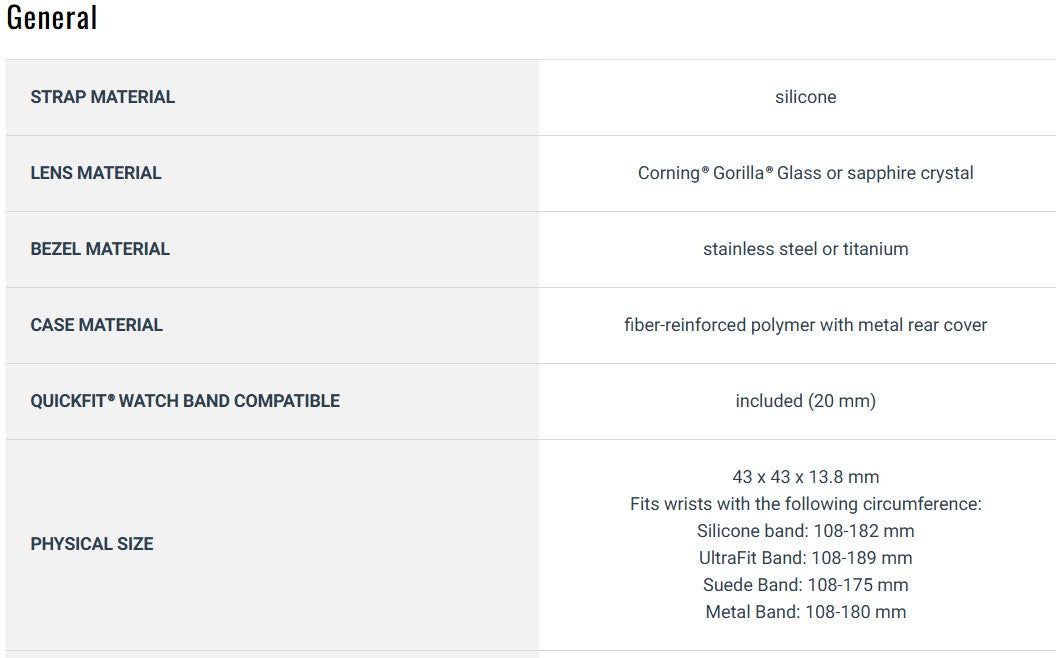Viewport: 1056px width, 658px height.
Task: Click the silicone strap material value
Action: coord(805,97)
